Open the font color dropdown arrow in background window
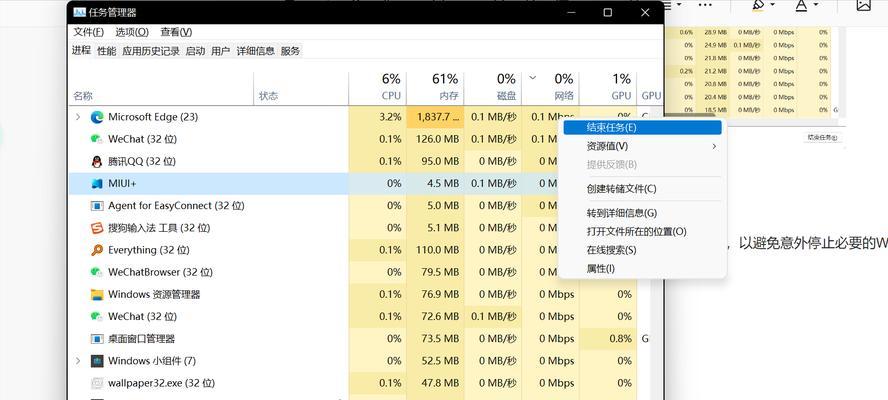Image resolution: width=888 pixels, height=400 pixels. coord(816,5)
